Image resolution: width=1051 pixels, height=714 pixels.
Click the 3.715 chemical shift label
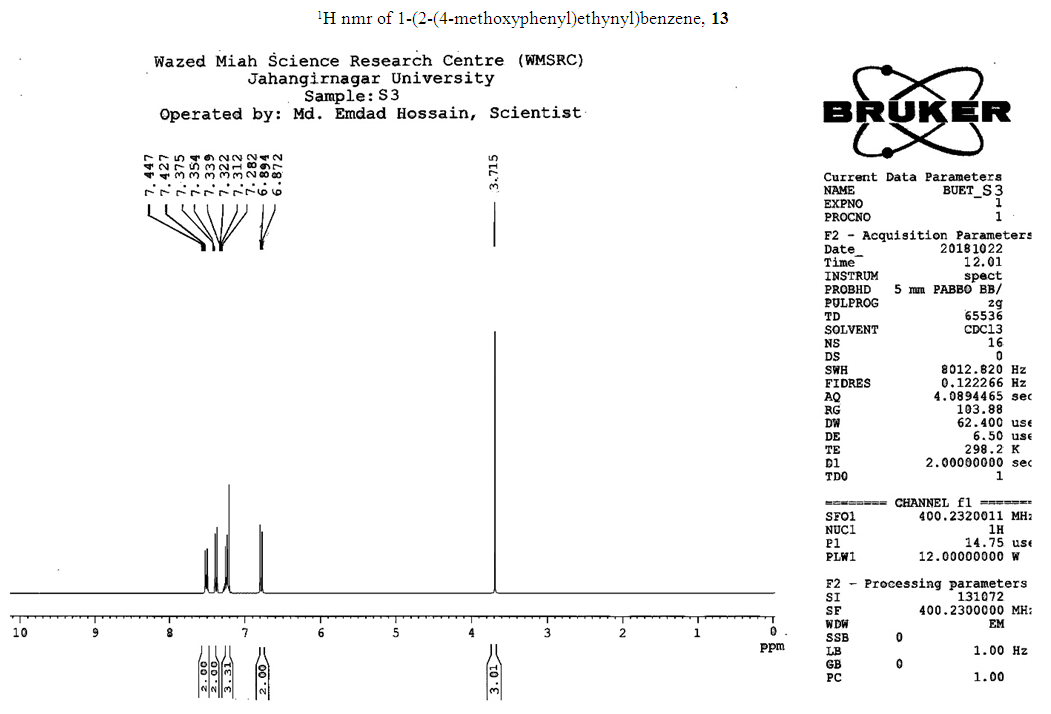494,173
